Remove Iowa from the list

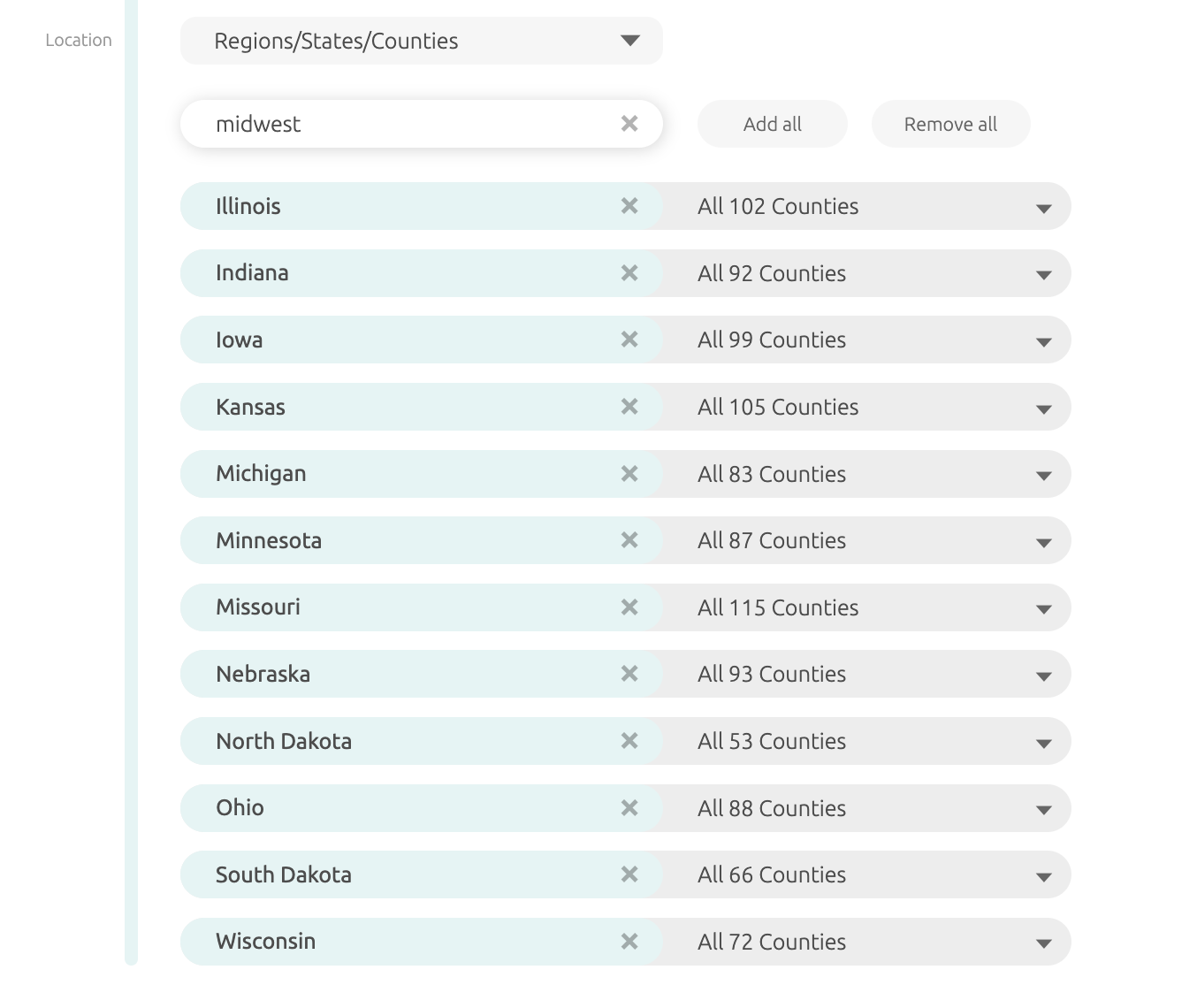pos(629,340)
